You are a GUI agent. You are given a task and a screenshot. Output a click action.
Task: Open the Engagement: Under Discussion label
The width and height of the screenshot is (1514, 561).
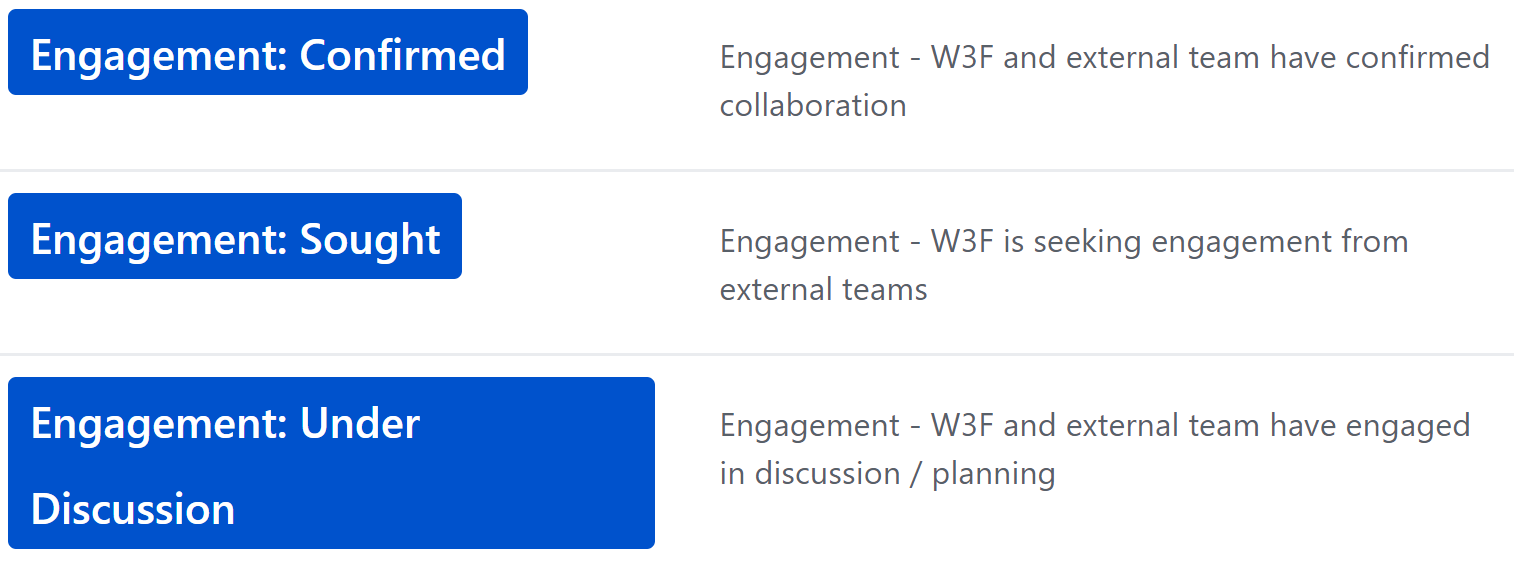(331, 463)
